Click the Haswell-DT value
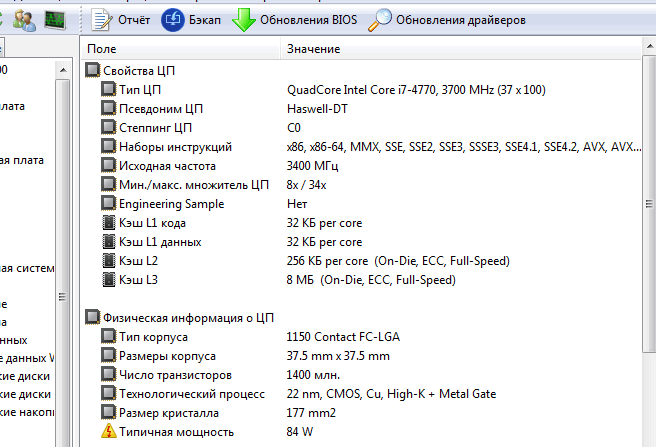 click(317, 109)
